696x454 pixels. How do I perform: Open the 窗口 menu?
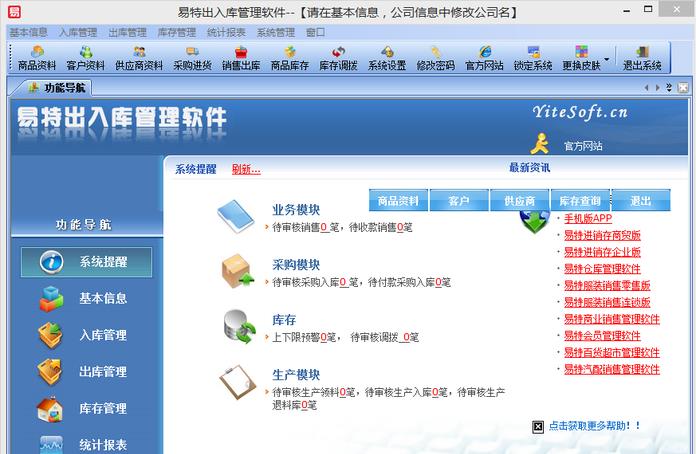click(316, 32)
